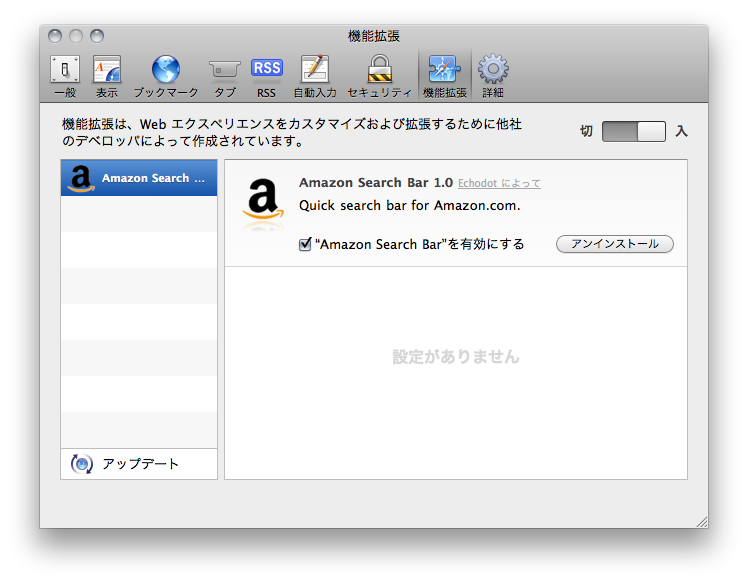Screen dimensions: 748x583
Task: Open the Echodot によって developer link
Action: coord(499,183)
